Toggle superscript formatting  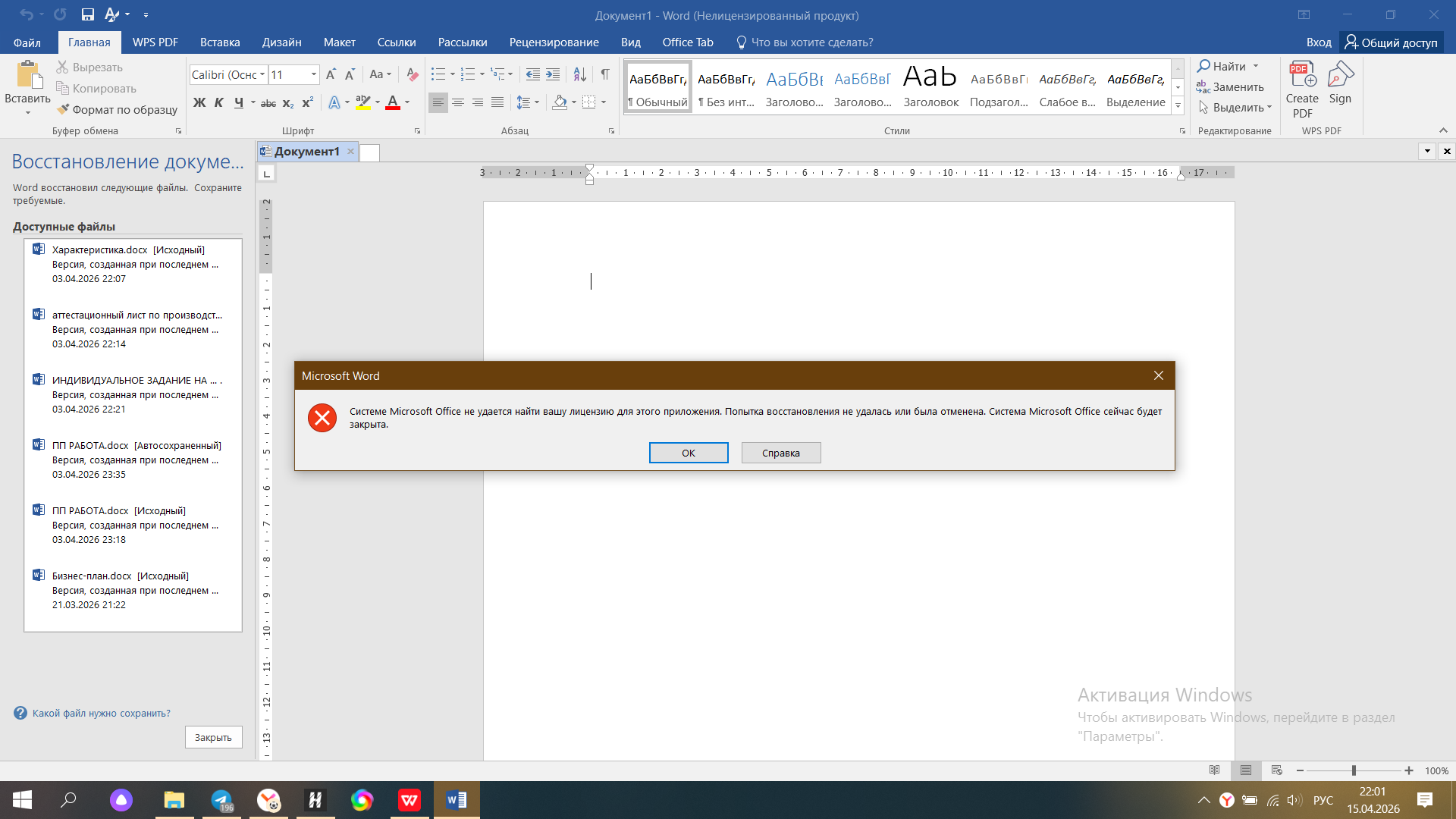coord(308,102)
